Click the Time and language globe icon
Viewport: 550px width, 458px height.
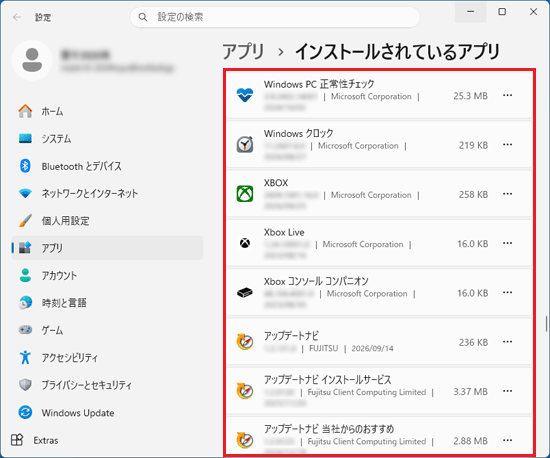click(x=25, y=303)
